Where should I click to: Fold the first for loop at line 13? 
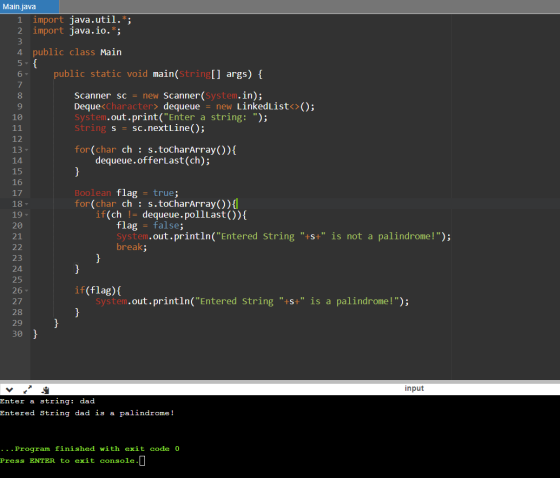click(26, 150)
